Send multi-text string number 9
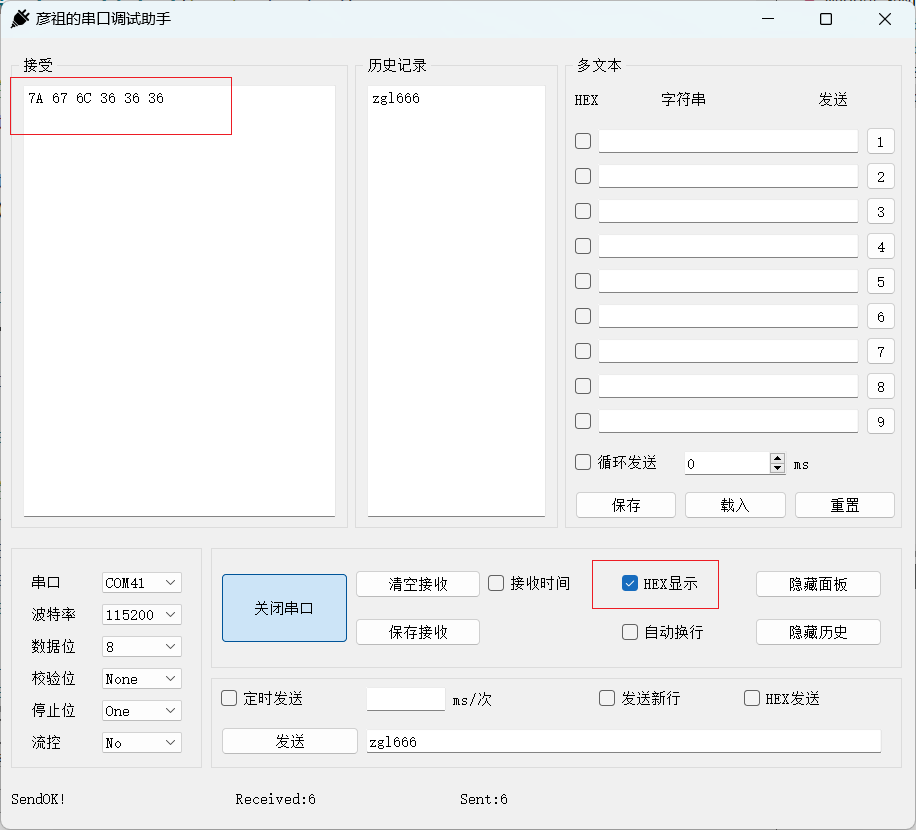Viewport: 916px width, 830px height. [x=880, y=422]
